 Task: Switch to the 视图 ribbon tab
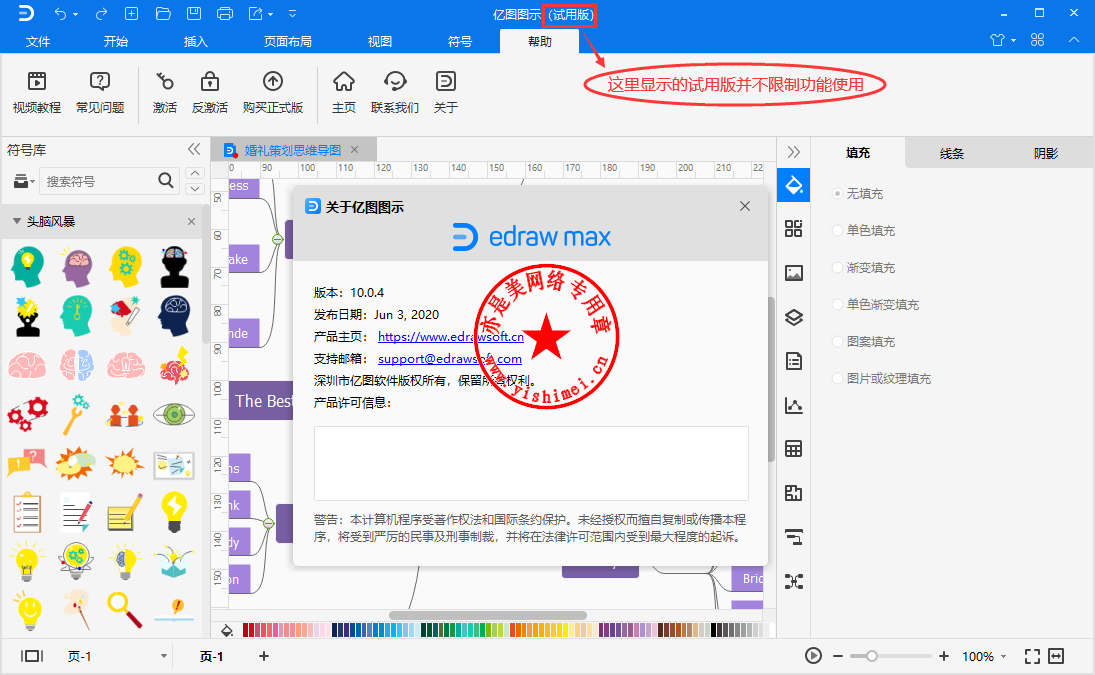tap(380, 41)
